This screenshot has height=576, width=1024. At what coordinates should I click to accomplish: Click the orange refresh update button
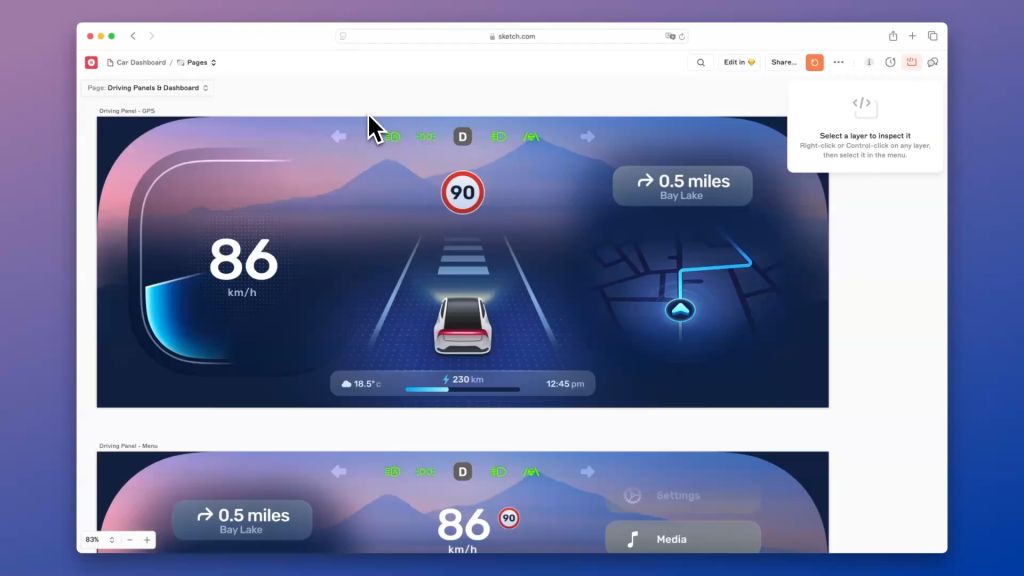pos(814,63)
